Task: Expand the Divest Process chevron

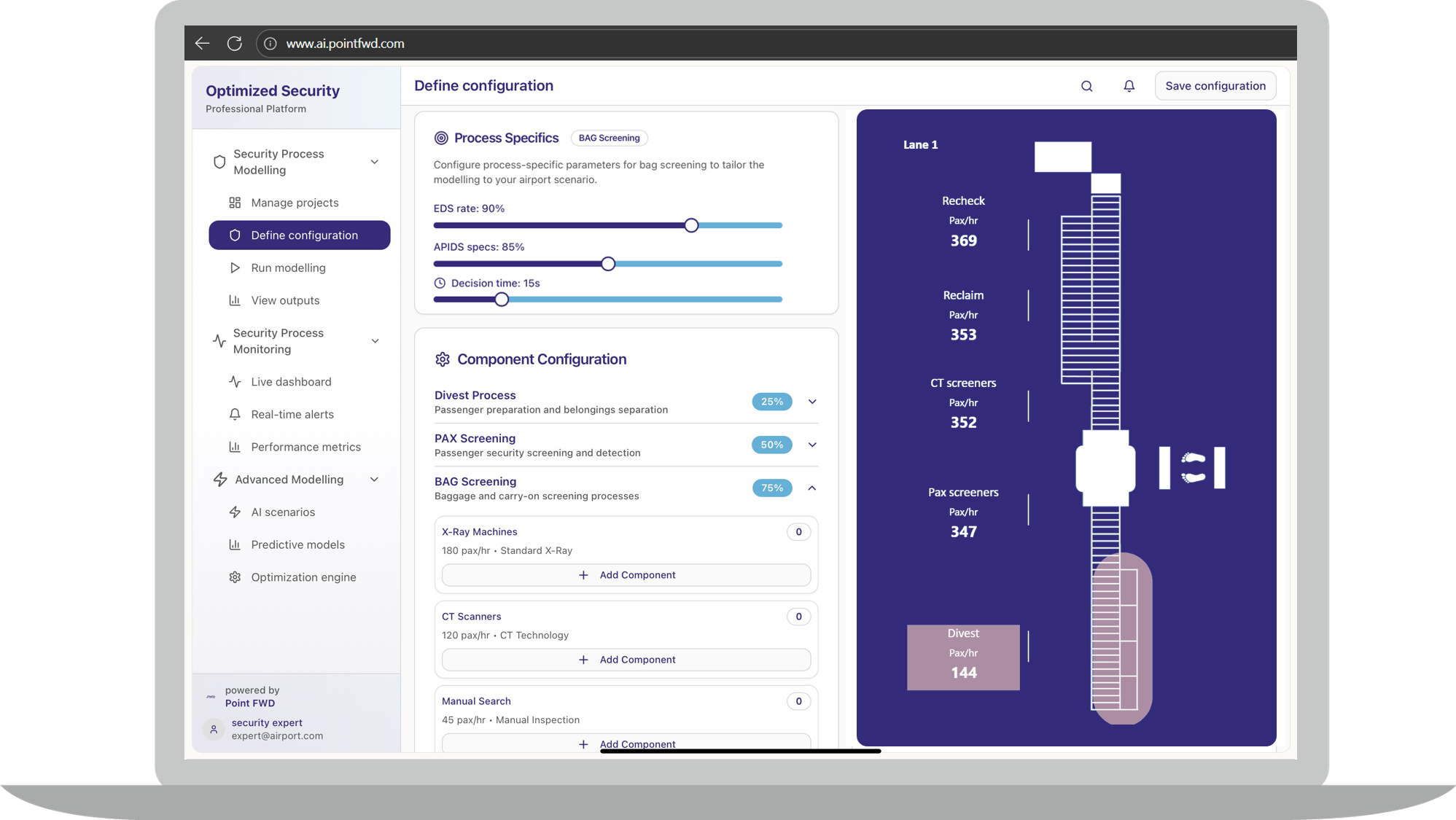Action: click(x=812, y=402)
